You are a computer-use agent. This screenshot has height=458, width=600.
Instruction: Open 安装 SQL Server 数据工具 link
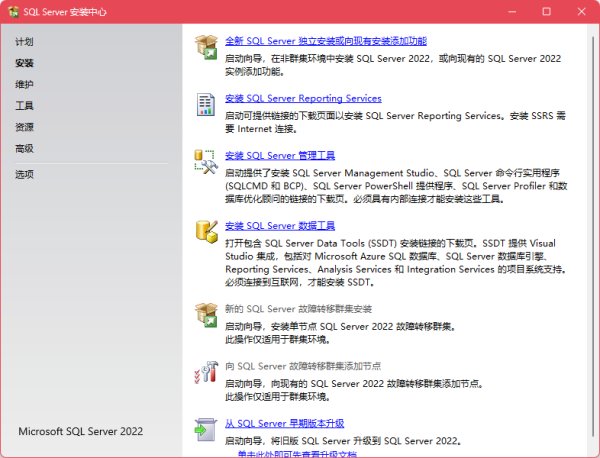pos(280,226)
